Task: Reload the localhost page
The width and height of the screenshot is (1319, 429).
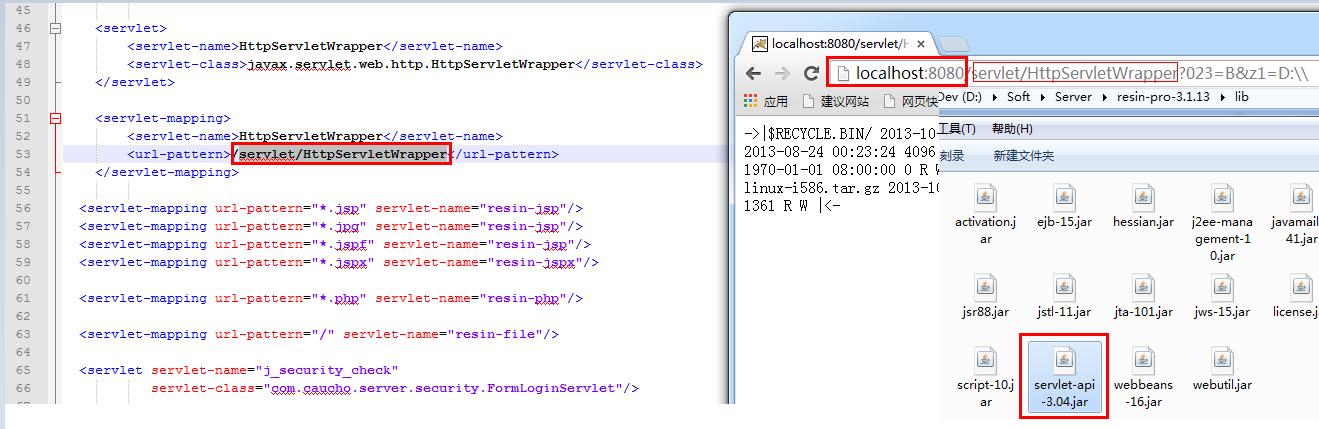Action: tap(811, 73)
